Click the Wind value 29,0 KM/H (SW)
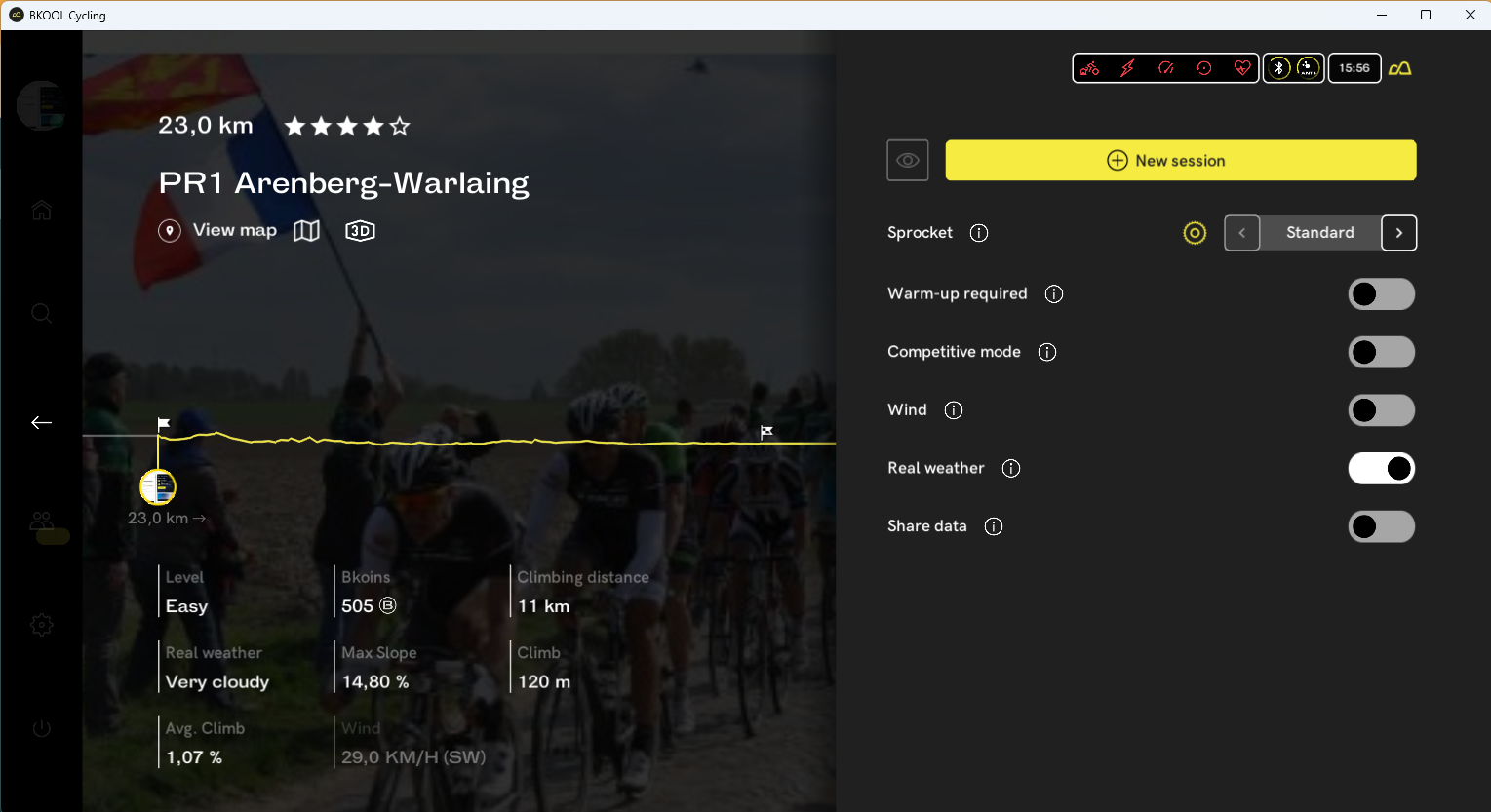Screen dimensions: 1491x812 (413, 757)
